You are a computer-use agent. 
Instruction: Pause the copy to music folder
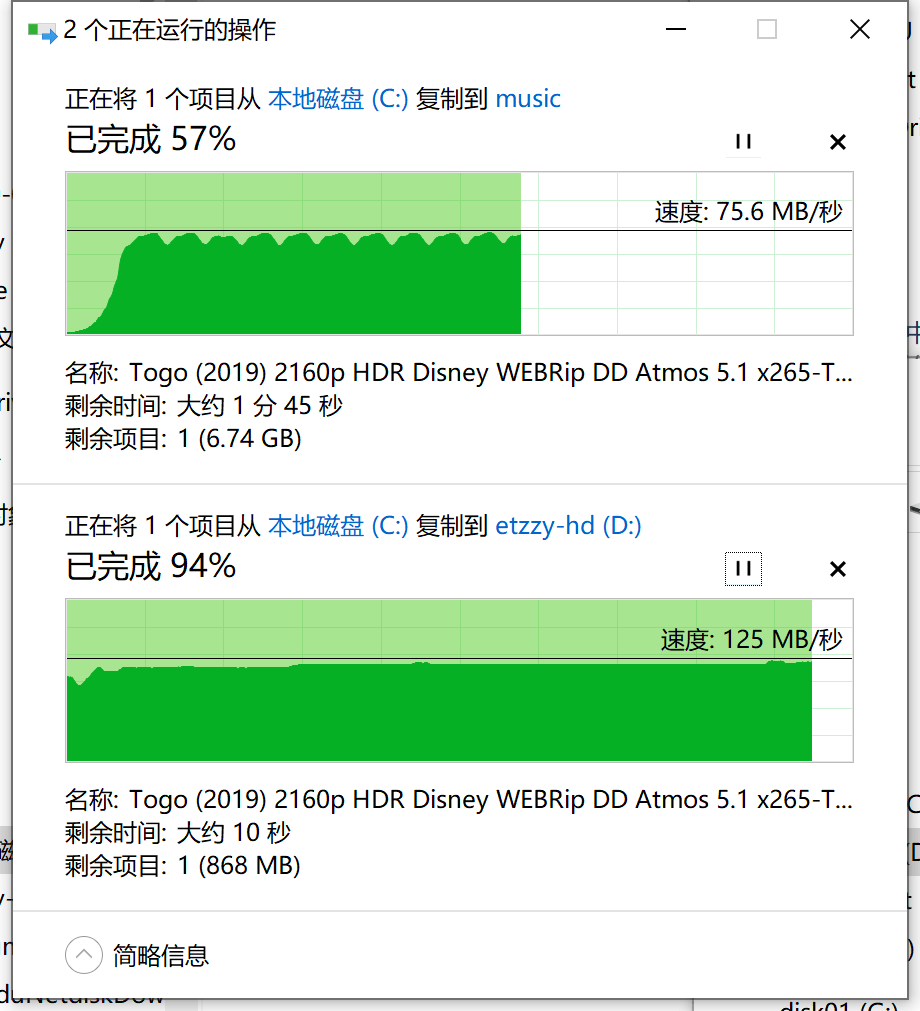coord(742,142)
